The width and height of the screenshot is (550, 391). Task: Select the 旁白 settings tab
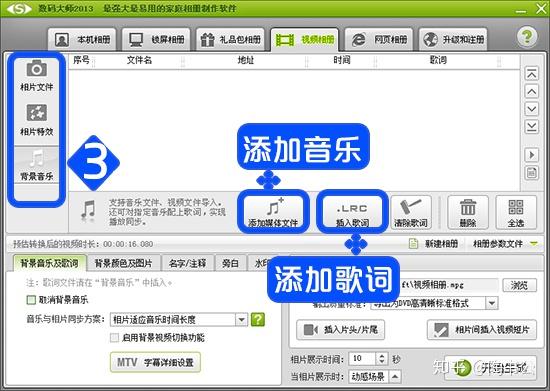[230, 263]
